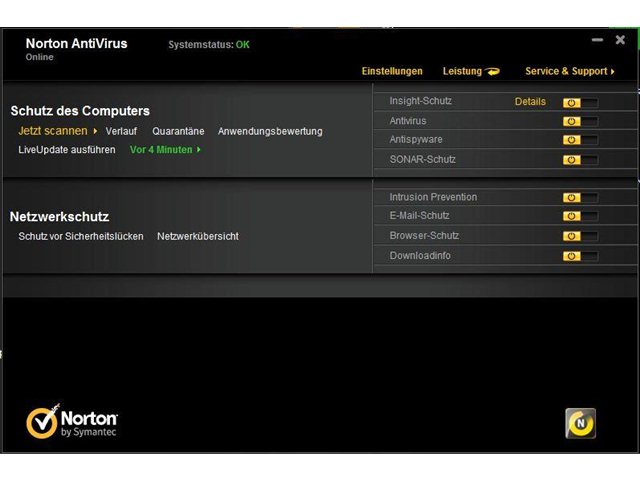Minimize the Norton AntiVirus window
This screenshot has height=480, width=640.
pyautogui.click(x=597, y=40)
